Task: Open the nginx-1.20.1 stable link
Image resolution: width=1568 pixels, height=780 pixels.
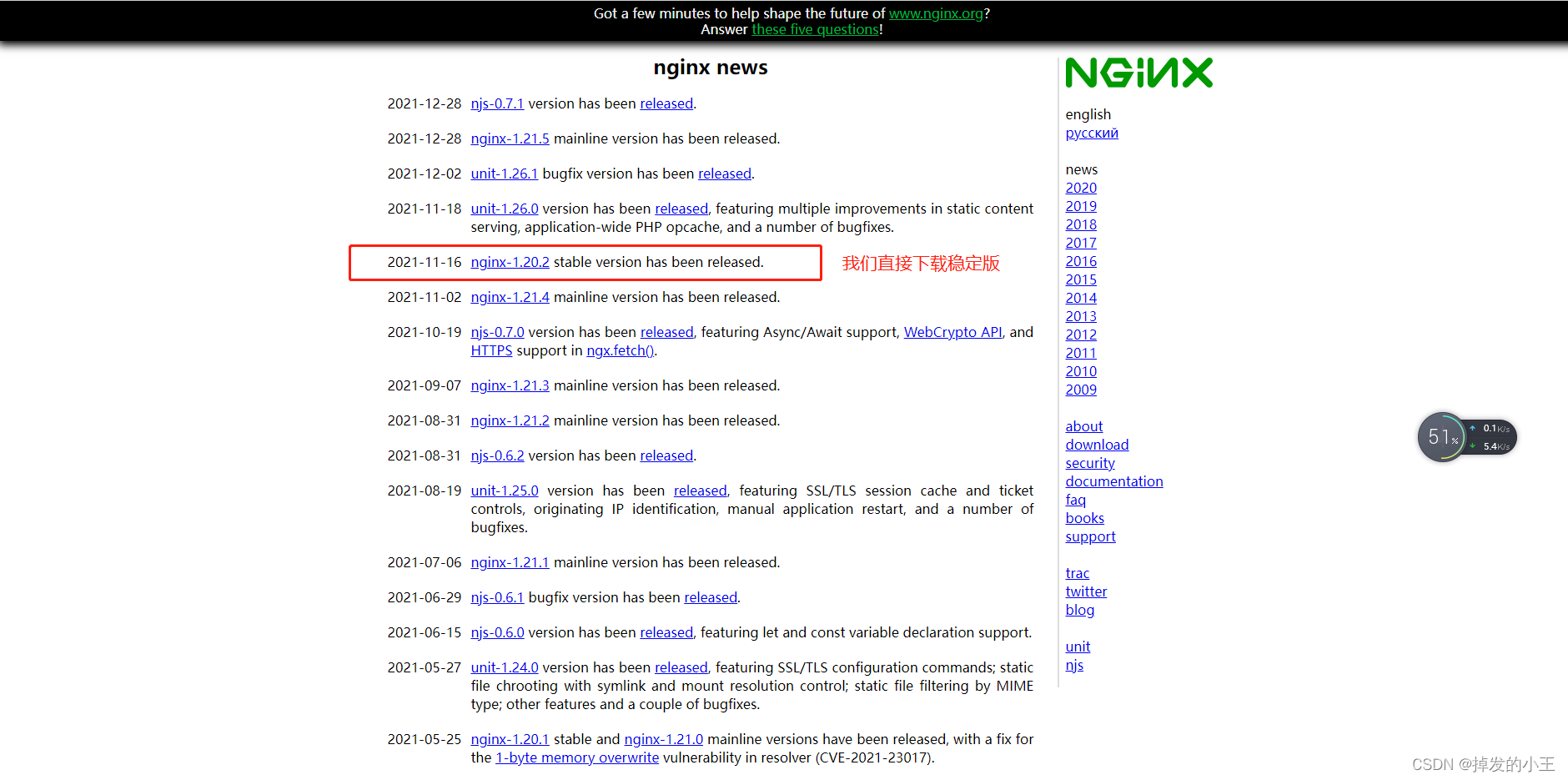Action: (x=510, y=739)
